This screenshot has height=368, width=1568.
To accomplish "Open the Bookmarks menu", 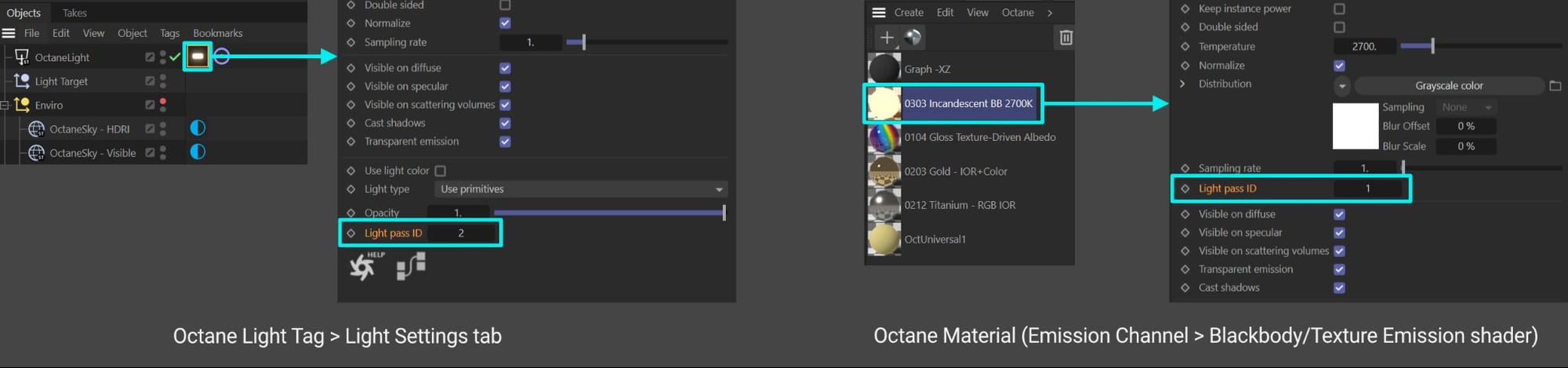I will point(218,33).
